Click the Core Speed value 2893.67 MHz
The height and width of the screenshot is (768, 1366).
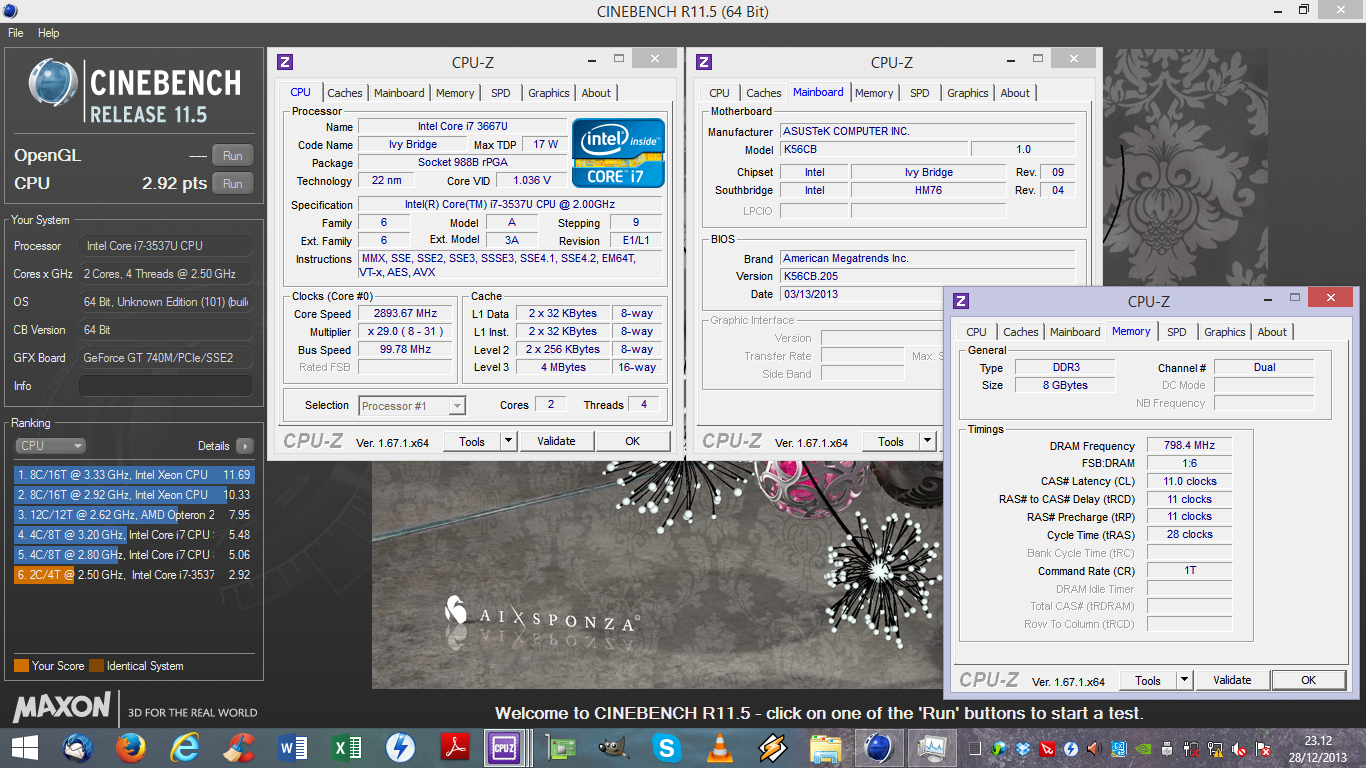click(x=406, y=314)
